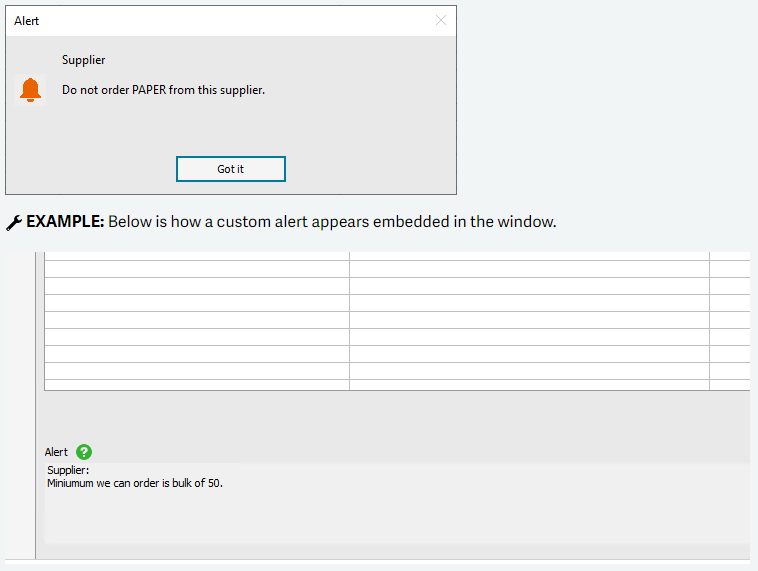
Task: Click the wrench icon beside EXAMPLE
Action: [14, 222]
